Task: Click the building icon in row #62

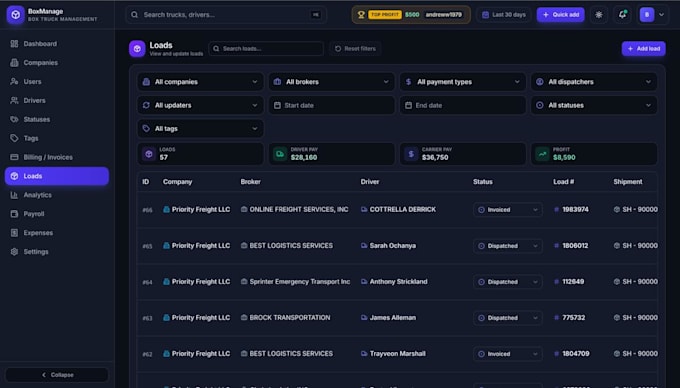Action: pos(166,353)
